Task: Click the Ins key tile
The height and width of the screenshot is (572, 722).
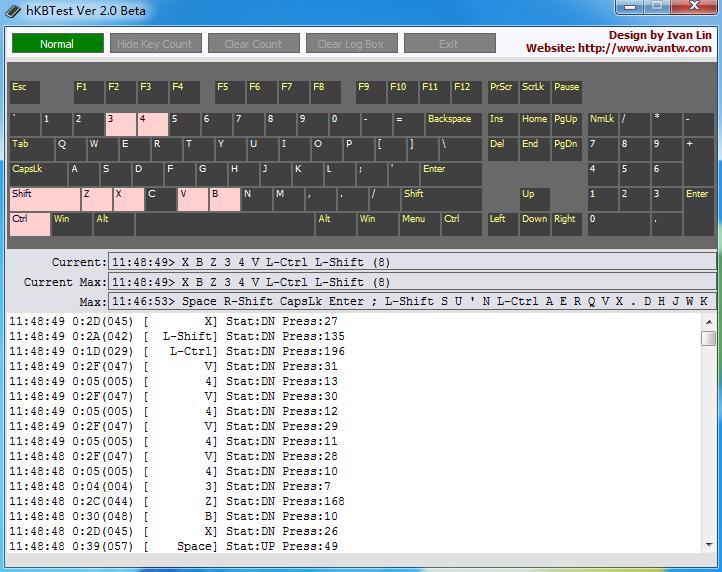Action: 503,124
